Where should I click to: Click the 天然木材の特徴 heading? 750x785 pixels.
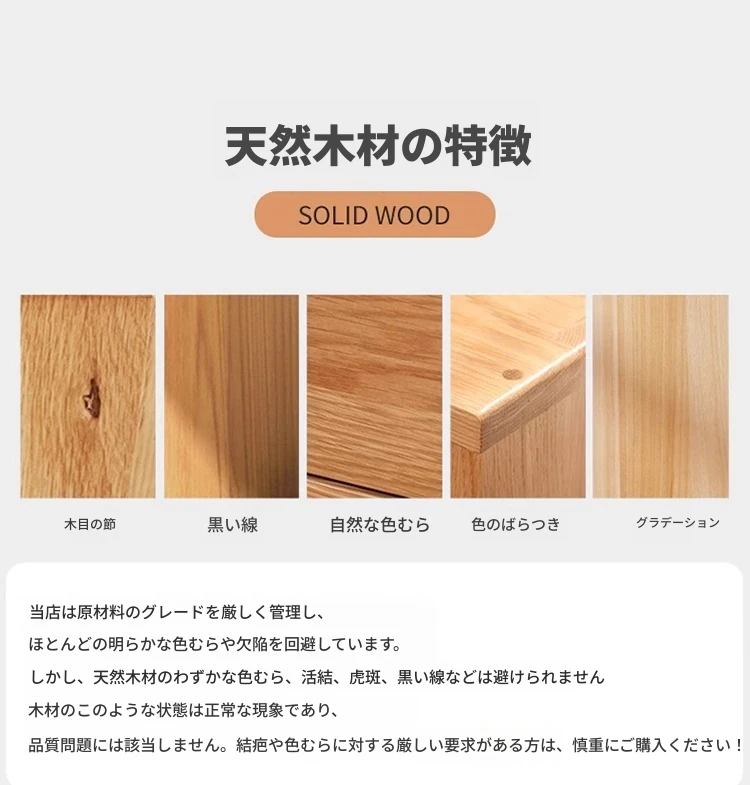click(378, 146)
